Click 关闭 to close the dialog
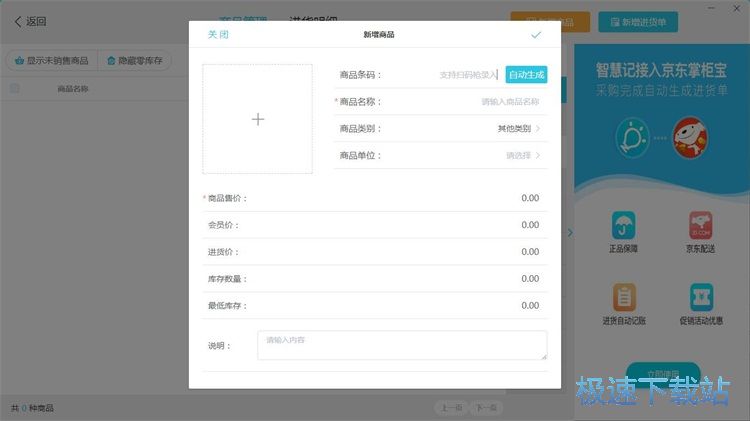 click(x=218, y=35)
